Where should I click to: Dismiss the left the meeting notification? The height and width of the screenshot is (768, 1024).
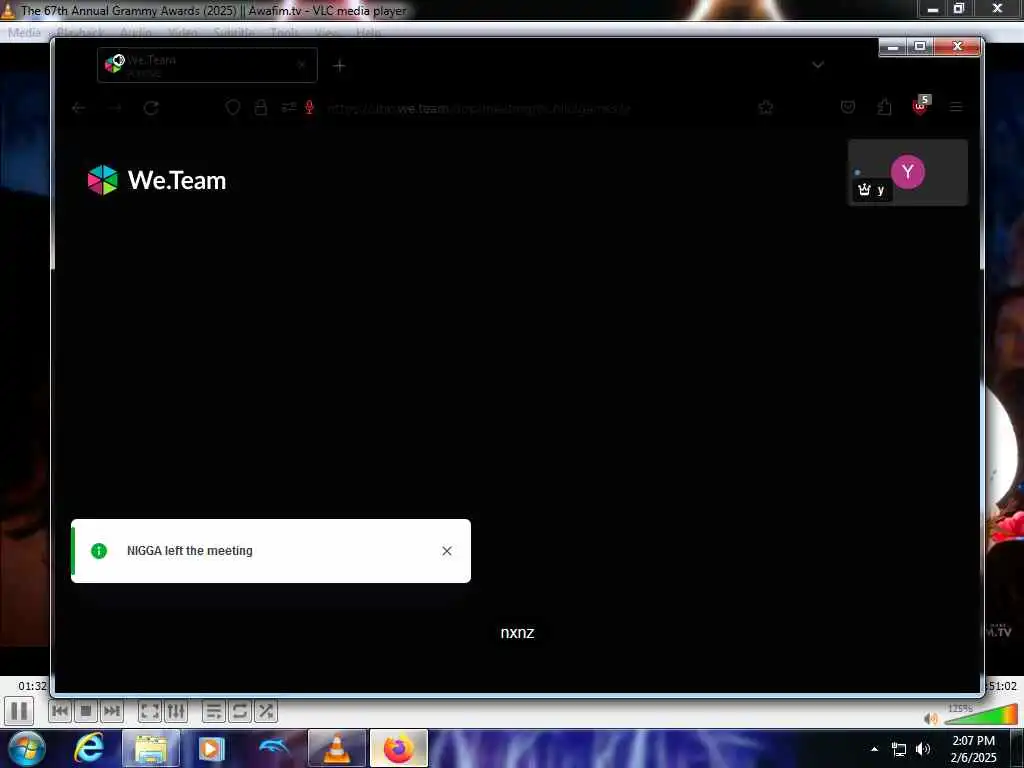447,551
